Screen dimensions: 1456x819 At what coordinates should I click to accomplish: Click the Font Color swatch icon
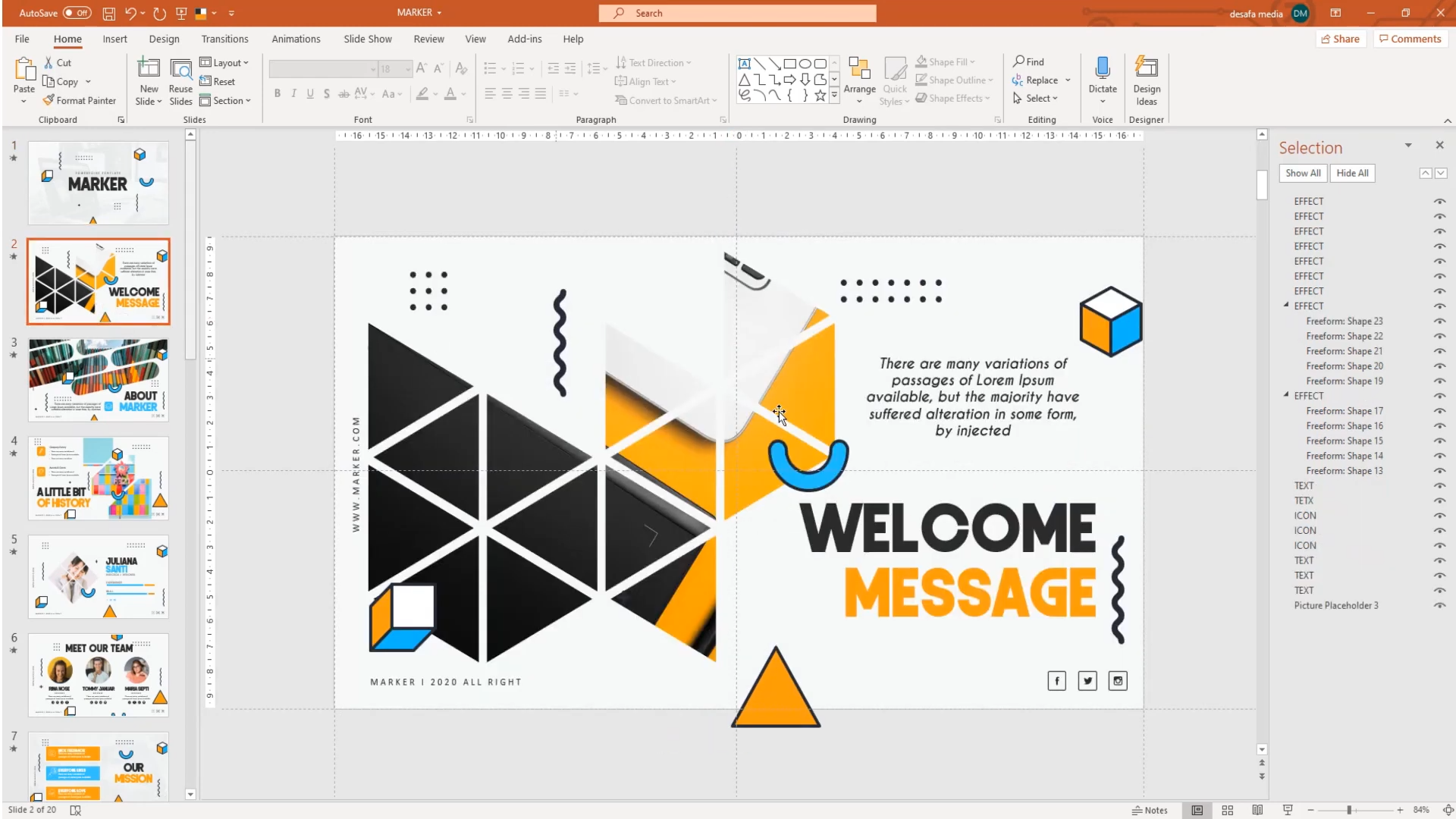point(450,93)
